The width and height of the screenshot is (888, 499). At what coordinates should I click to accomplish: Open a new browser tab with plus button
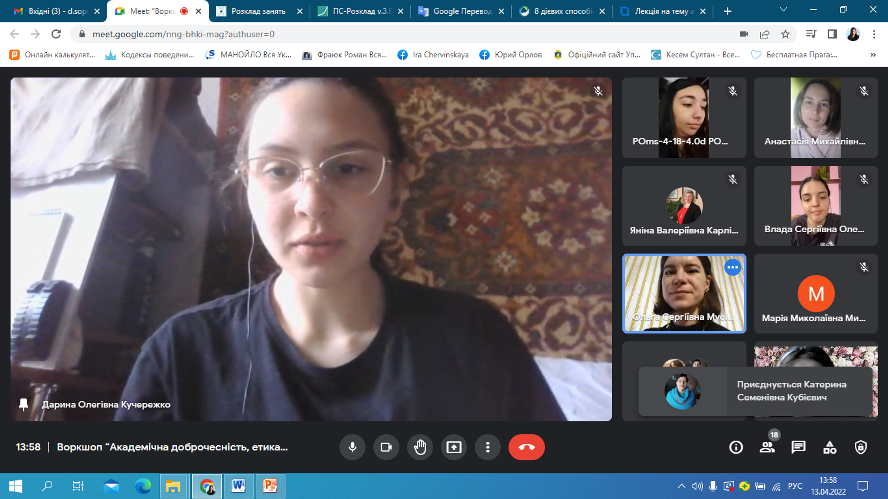click(x=728, y=11)
